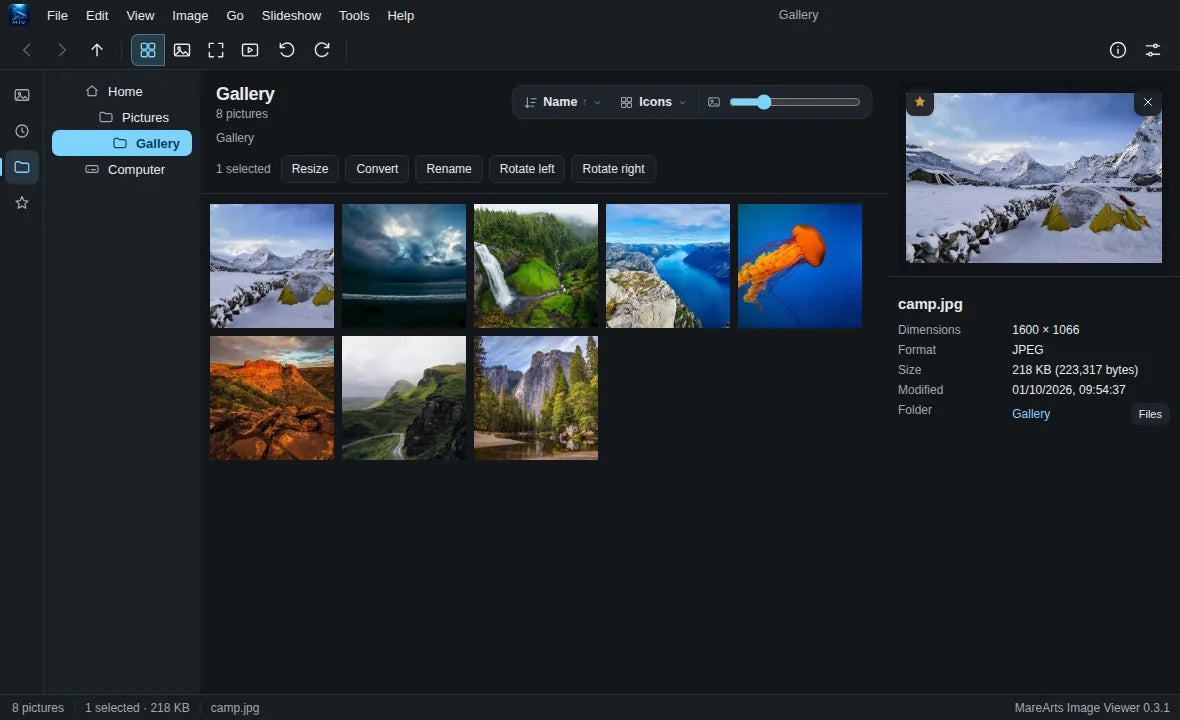The image size is (1180, 720).
Task: Select the fjord cliff thumbnail
Action: 668,266
